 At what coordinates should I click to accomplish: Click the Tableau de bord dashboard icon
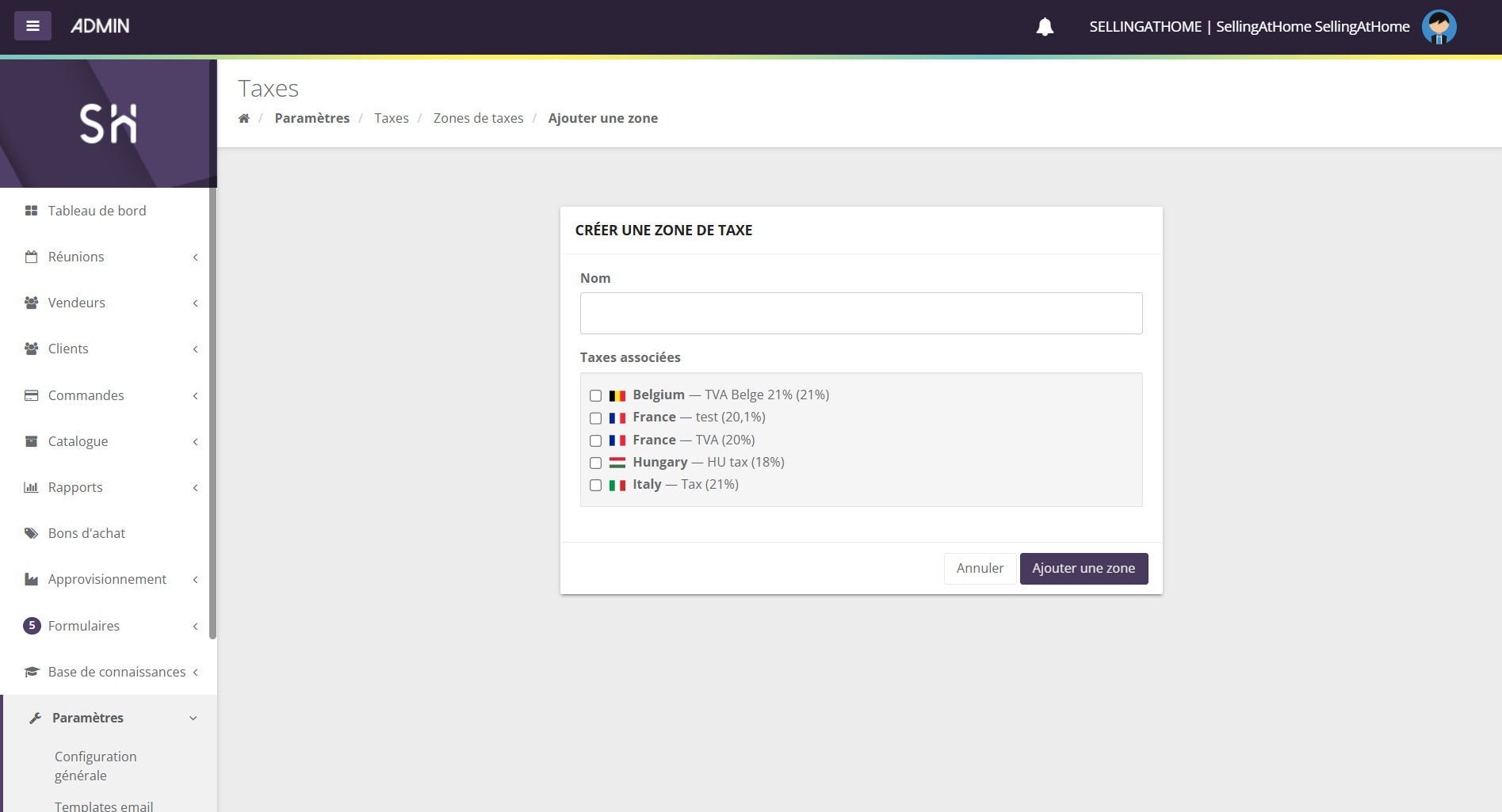click(x=32, y=211)
